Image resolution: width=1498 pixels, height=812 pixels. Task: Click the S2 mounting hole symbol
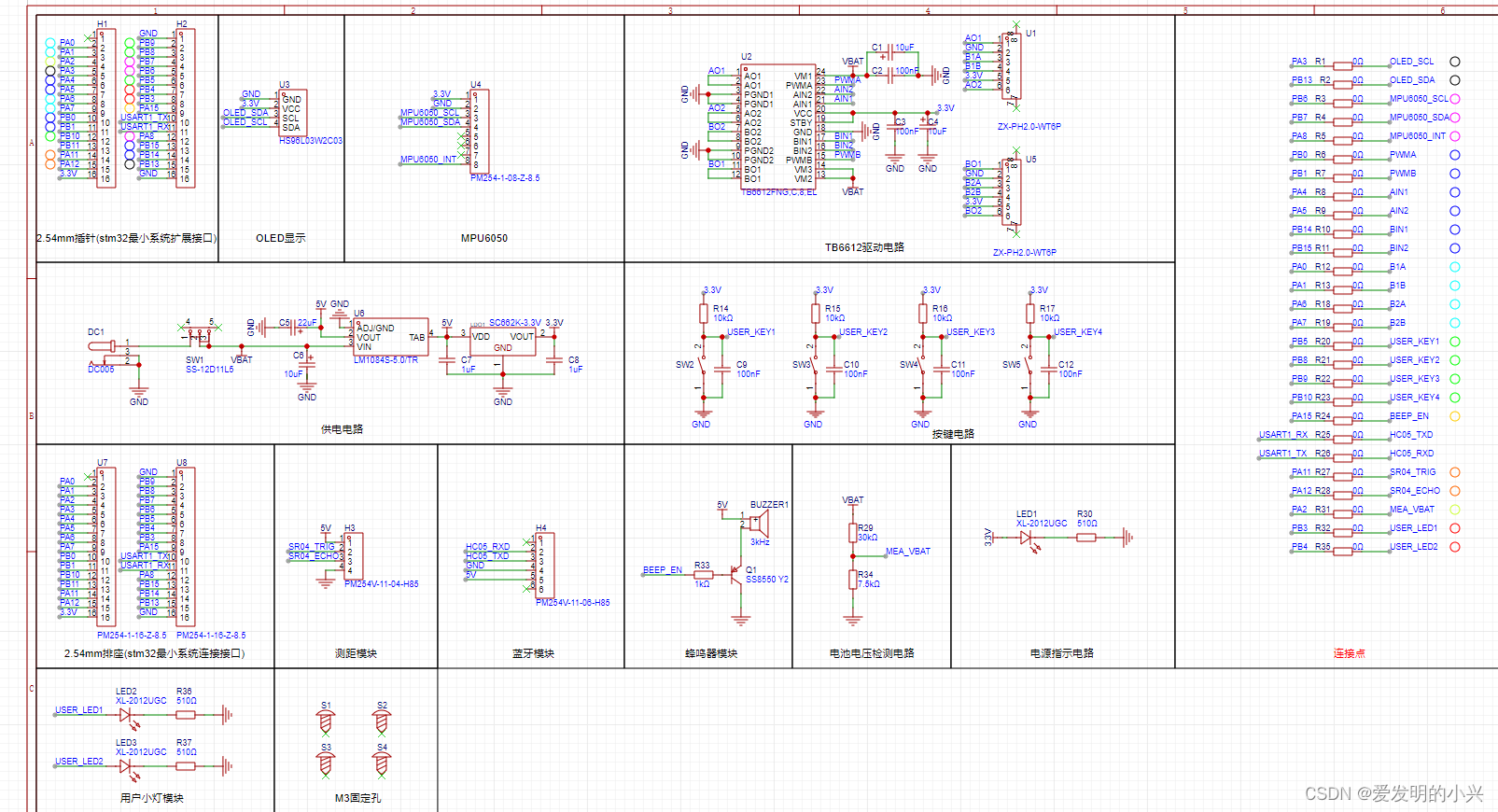382,721
